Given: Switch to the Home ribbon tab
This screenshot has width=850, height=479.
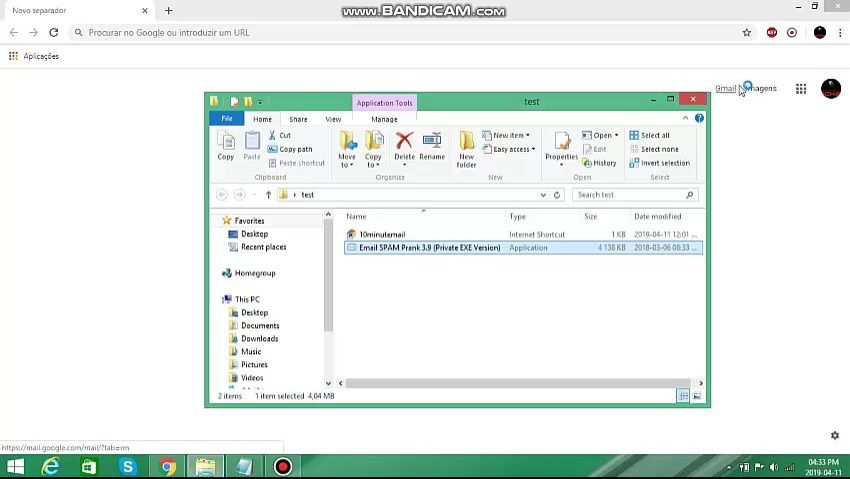Looking at the screenshot, I should 262,119.
